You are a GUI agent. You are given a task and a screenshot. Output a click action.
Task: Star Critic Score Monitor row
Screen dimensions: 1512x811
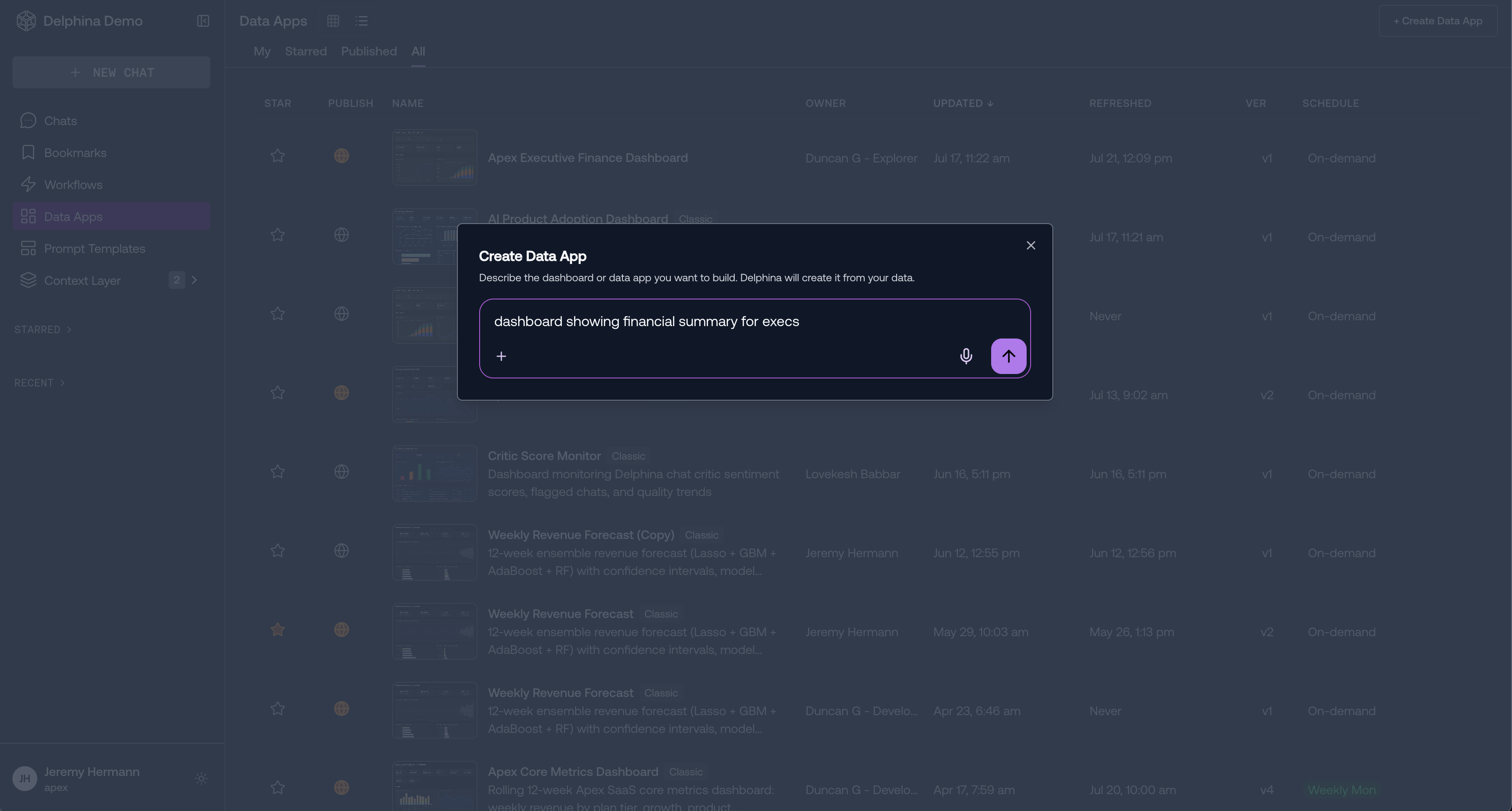(278, 472)
